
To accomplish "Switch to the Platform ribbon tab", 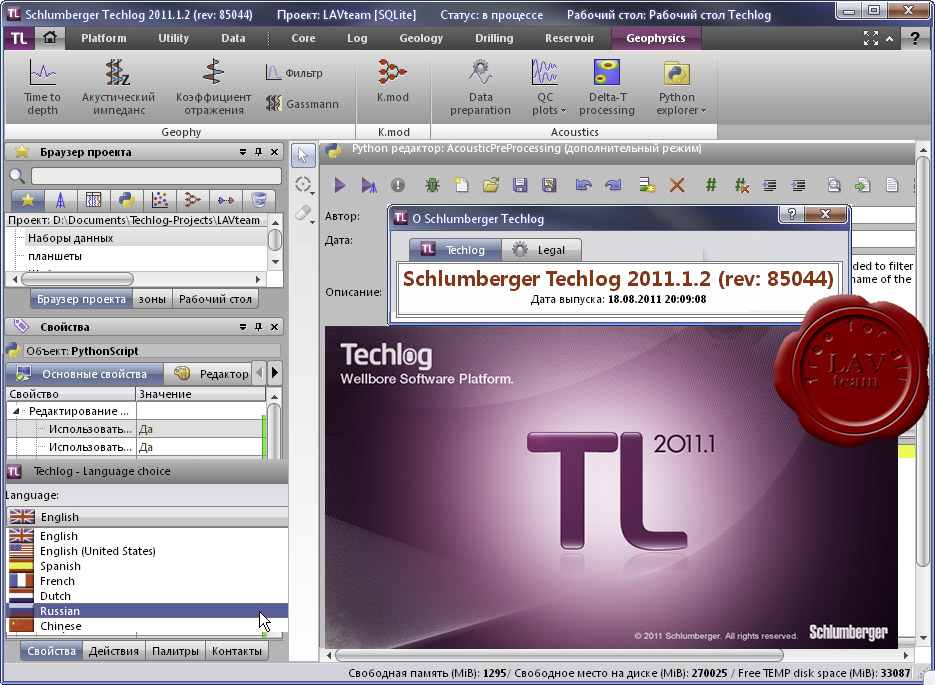I will tap(104, 38).
